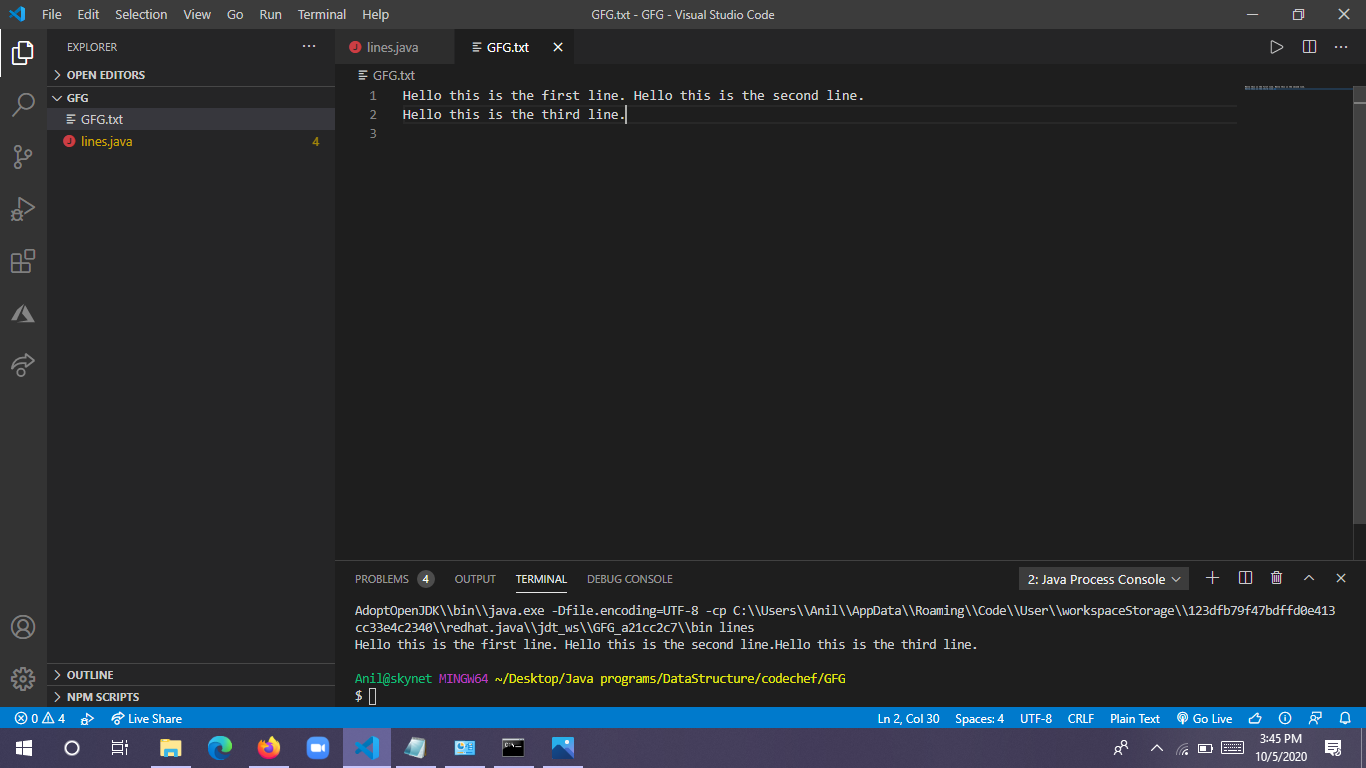Screen dimensions: 1366x768
Task: Click Ln 2, Col 30 to go to line
Action: [908, 718]
